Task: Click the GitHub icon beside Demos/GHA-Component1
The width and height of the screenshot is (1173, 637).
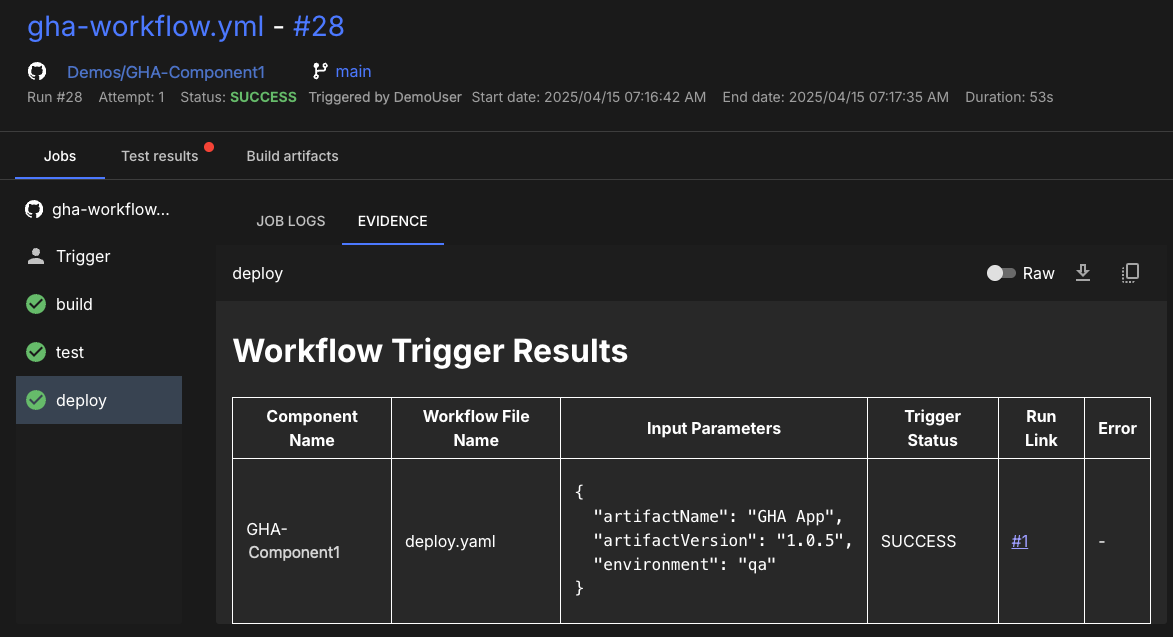Action: pos(37,71)
